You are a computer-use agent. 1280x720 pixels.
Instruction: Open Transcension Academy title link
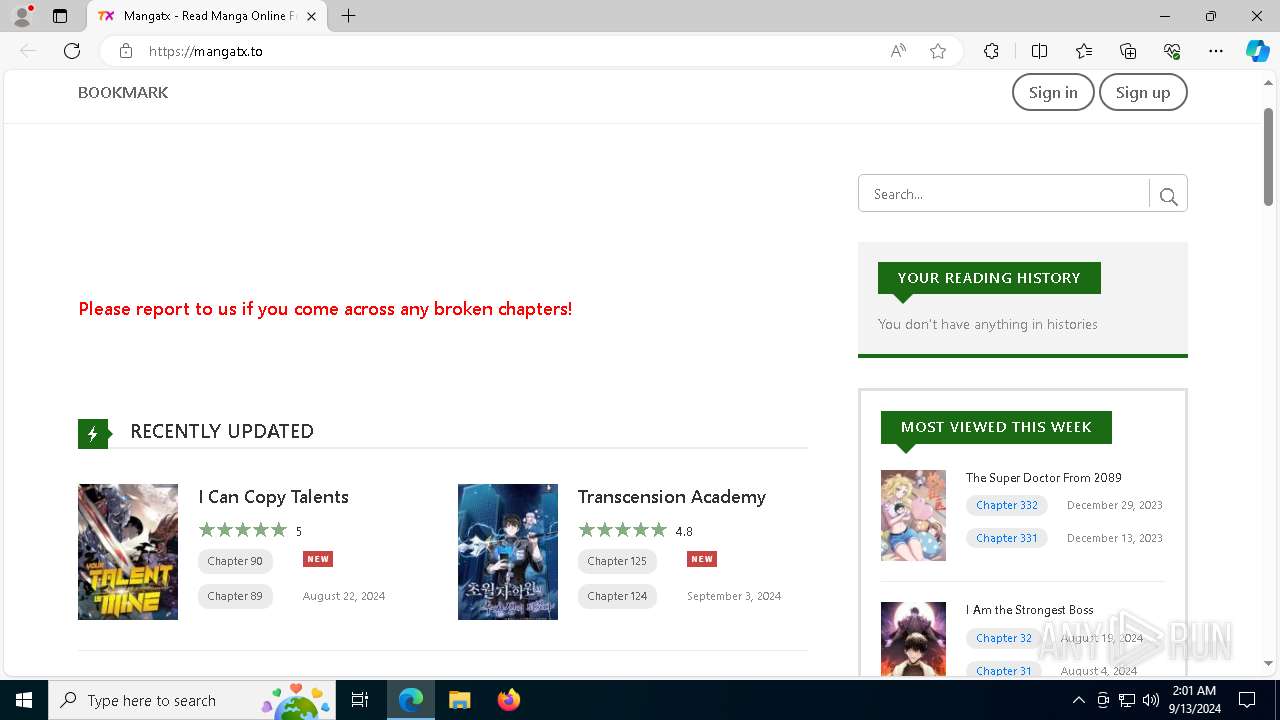(x=672, y=497)
